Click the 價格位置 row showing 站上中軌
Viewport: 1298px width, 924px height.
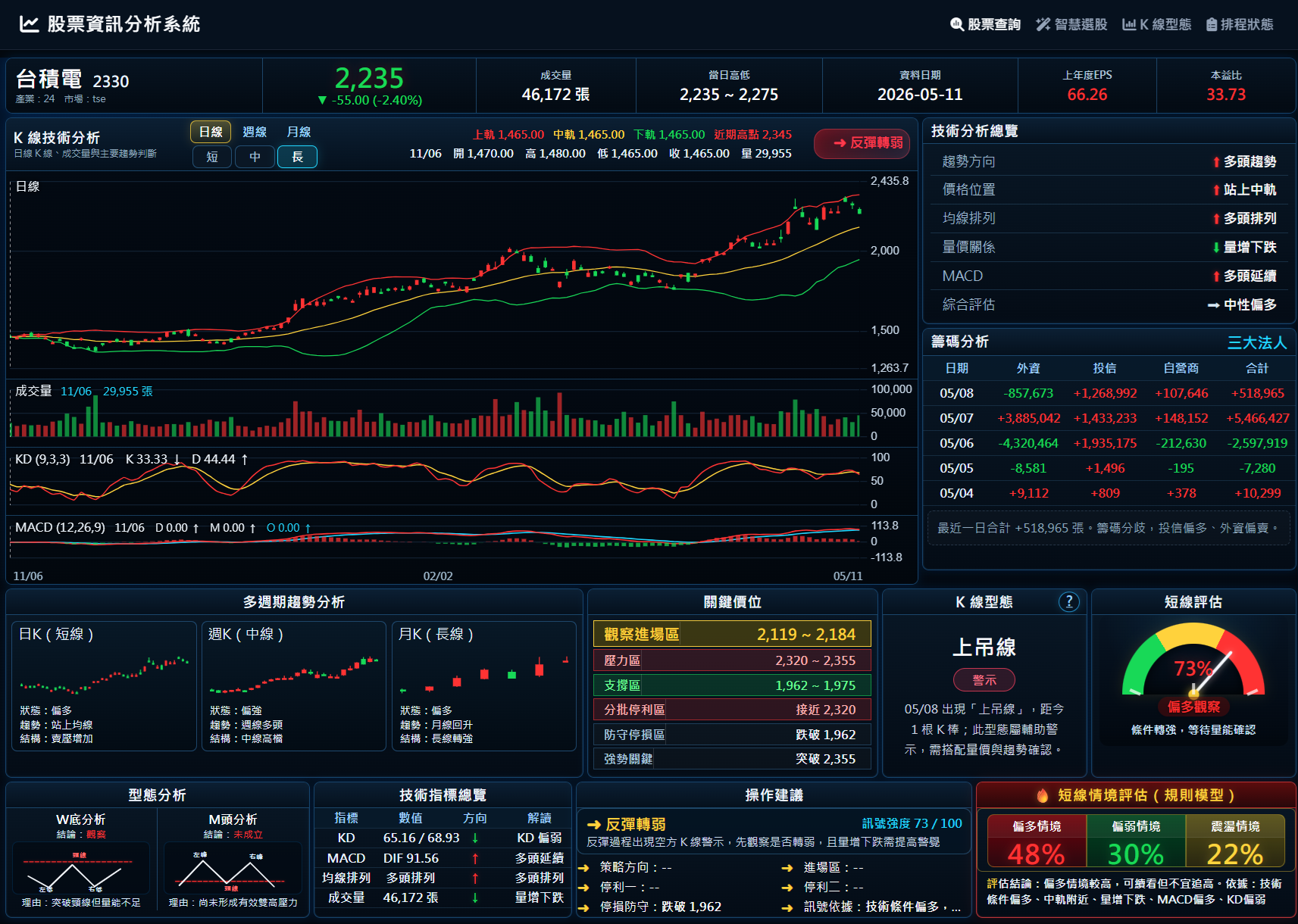(1109, 190)
